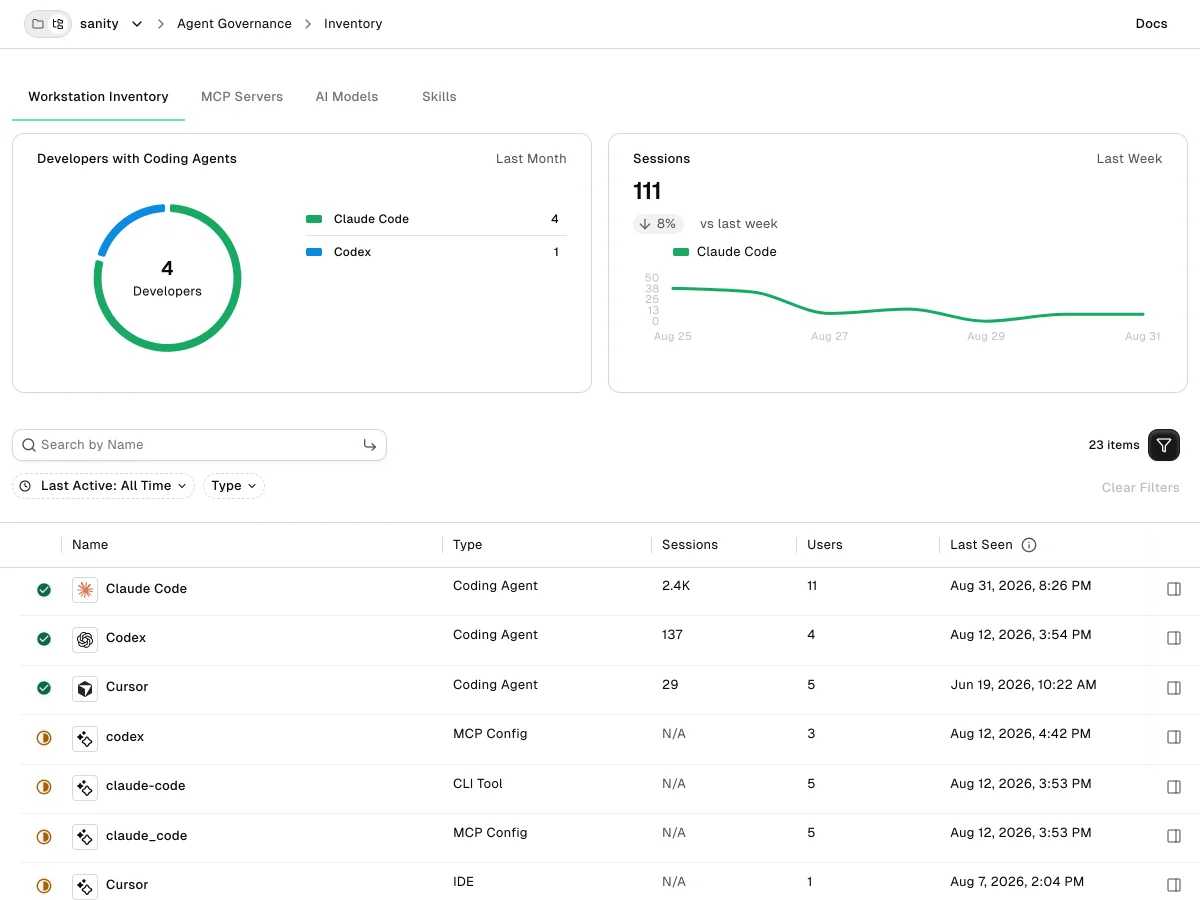Open side panel for Cursor Coding Agent row
Screen dimensions: 1200x900
click(1174, 688)
